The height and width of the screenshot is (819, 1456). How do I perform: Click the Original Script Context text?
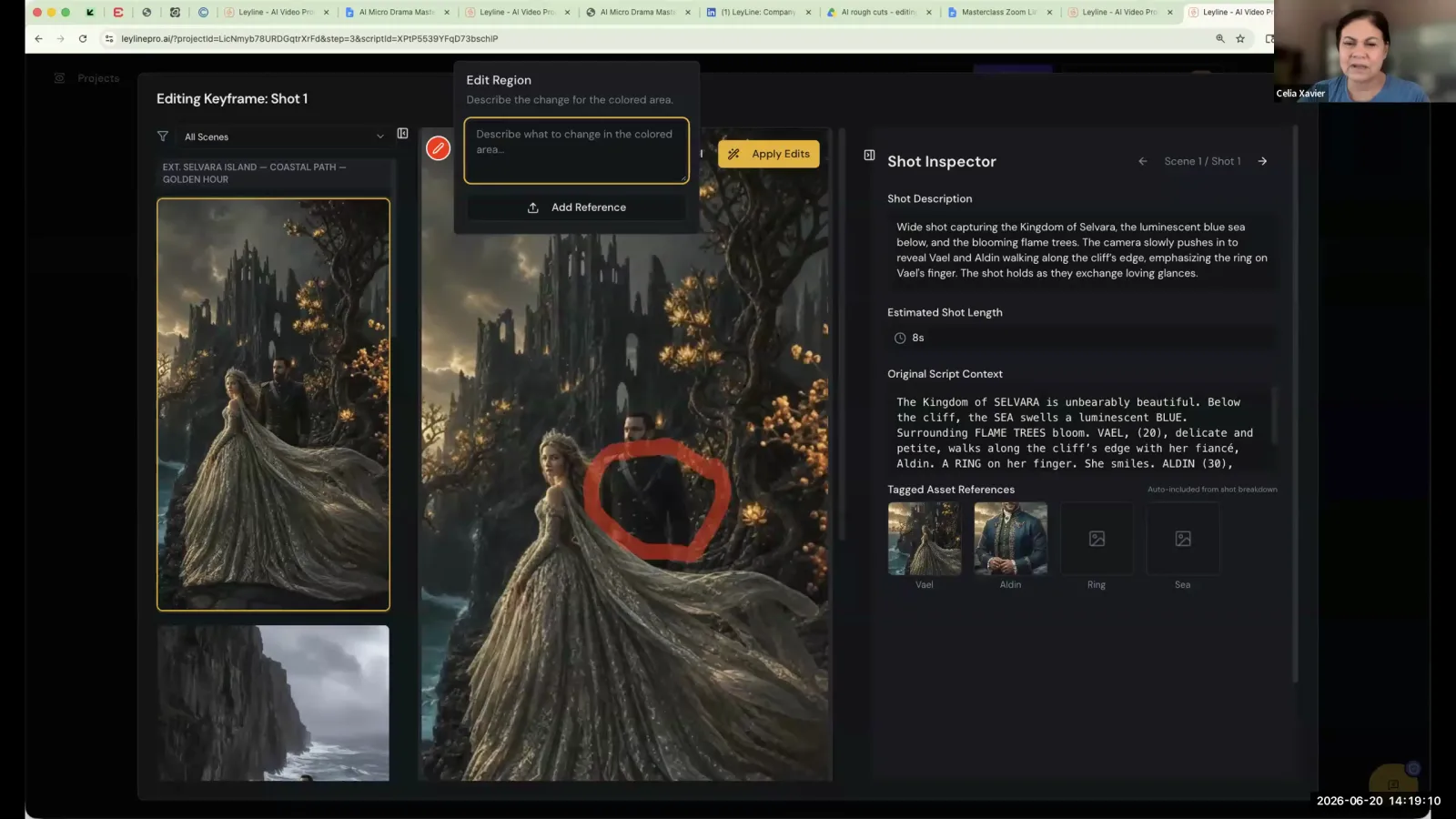pyautogui.click(x=1075, y=433)
